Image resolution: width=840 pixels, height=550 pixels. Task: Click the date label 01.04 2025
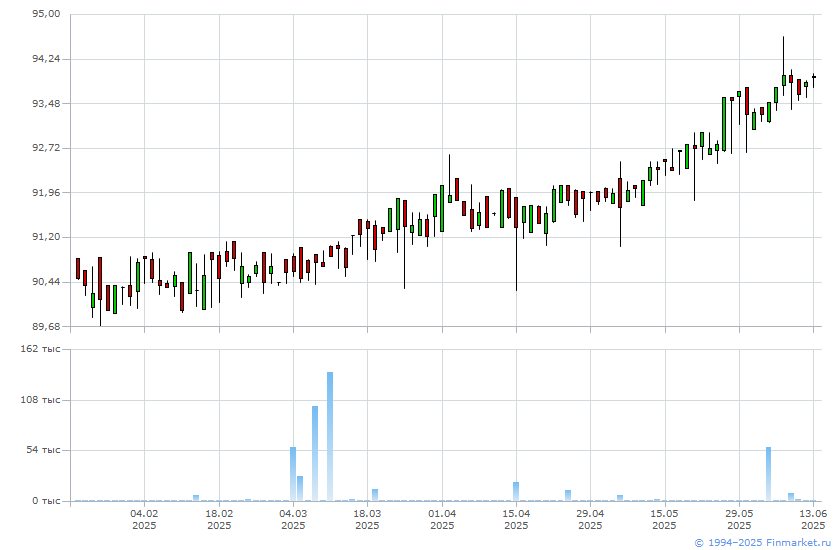click(x=442, y=519)
